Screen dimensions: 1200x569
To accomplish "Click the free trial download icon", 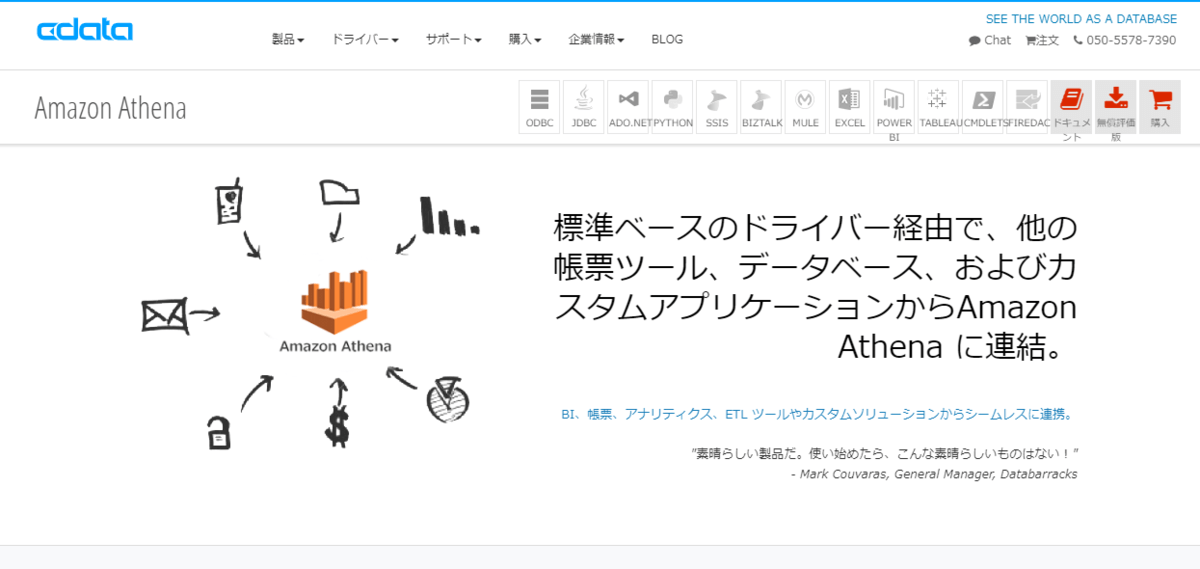I will pyautogui.click(x=1115, y=107).
